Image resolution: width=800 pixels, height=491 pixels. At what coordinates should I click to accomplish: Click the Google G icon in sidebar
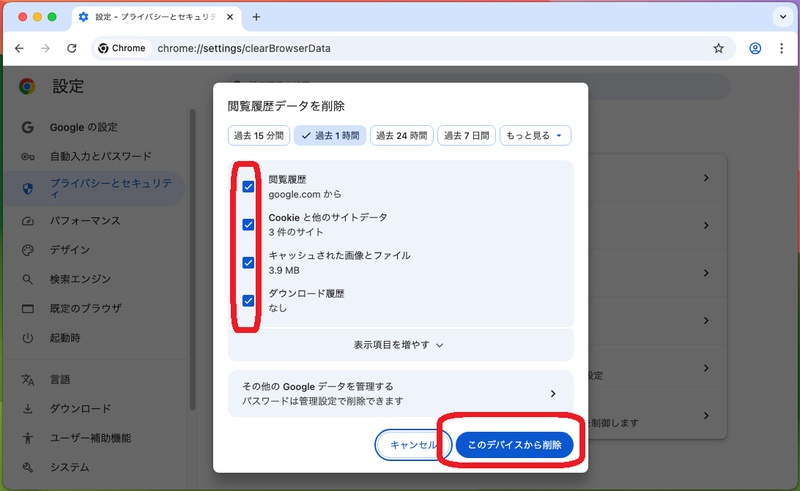[28, 127]
